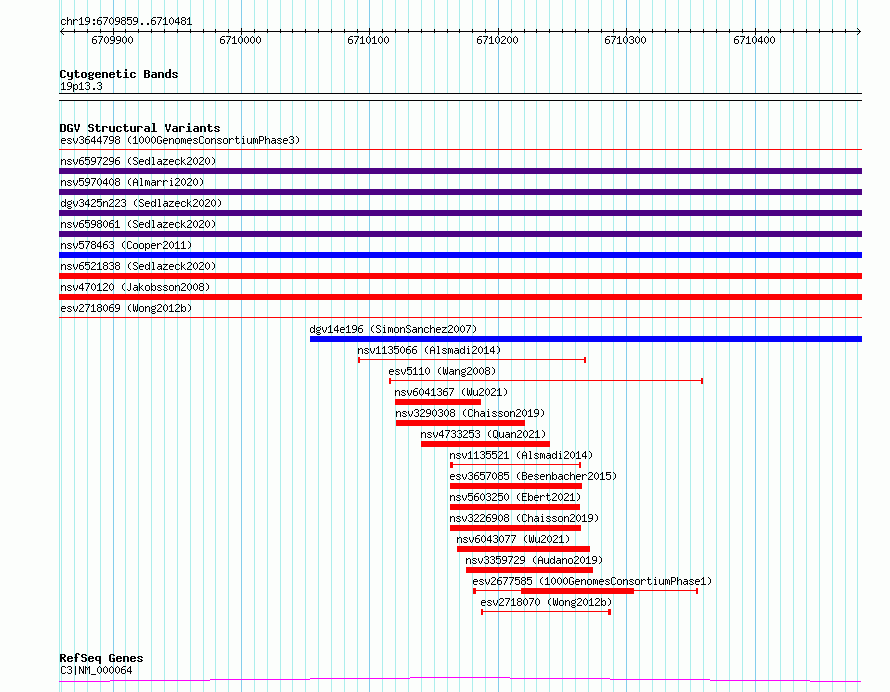890x692 pixels.
Task: Click the nsv3290308 (Chaisson2019) label
Action: pyautogui.click(x=470, y=413)
